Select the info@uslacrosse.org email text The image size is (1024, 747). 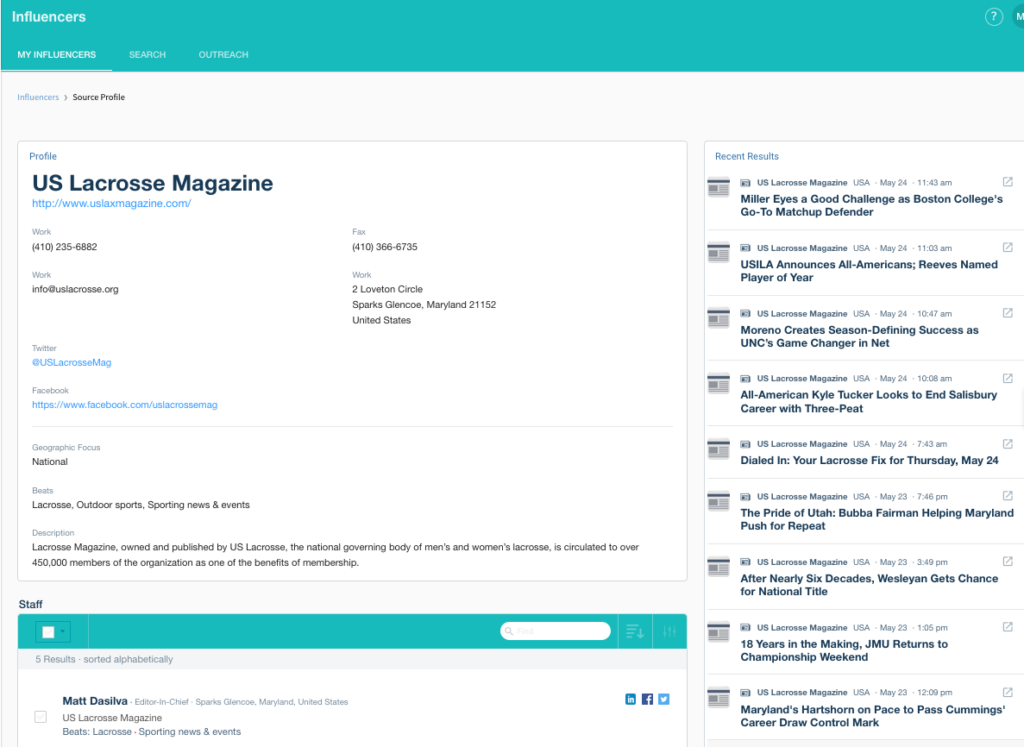pos(75,289)
